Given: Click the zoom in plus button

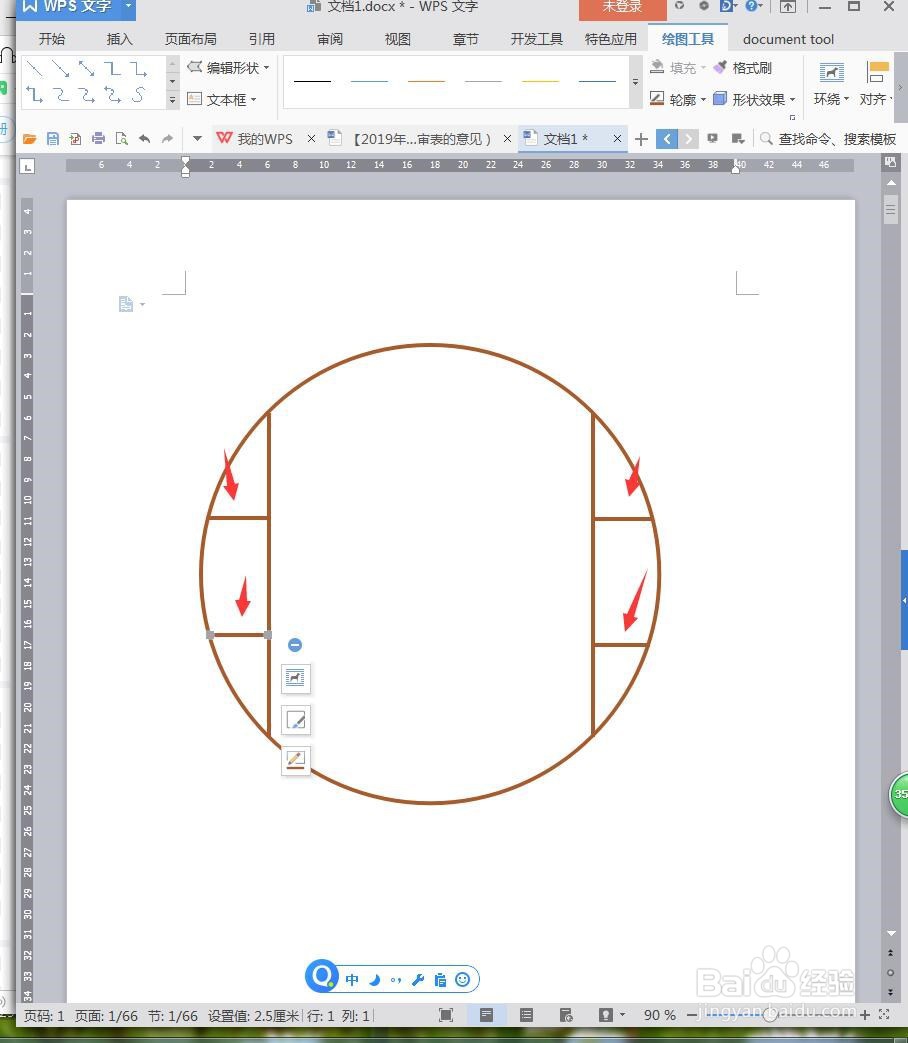Looking at the screenshot, I should 865,1014.
